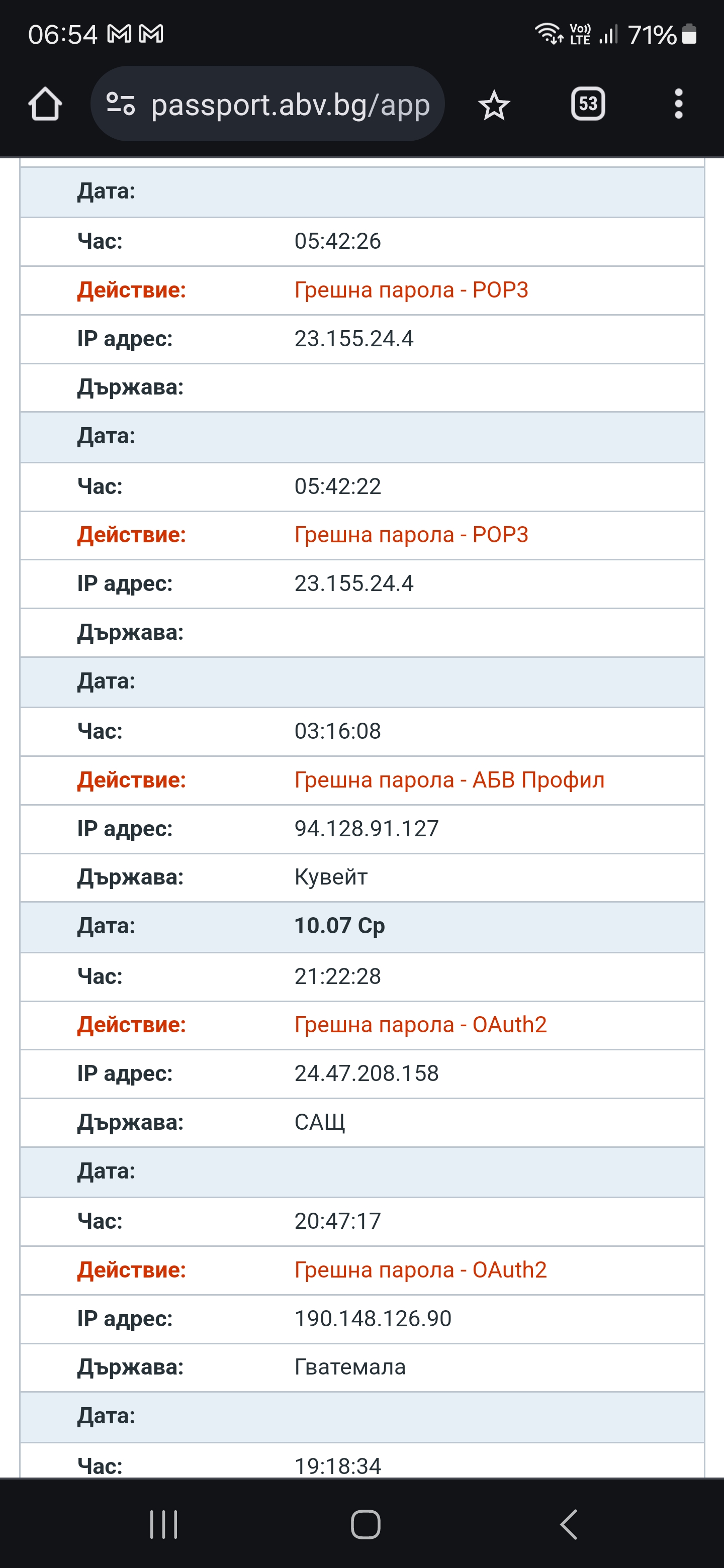
Task: Open the tab switcher showing 53 tabs
Action: point(588,104)
